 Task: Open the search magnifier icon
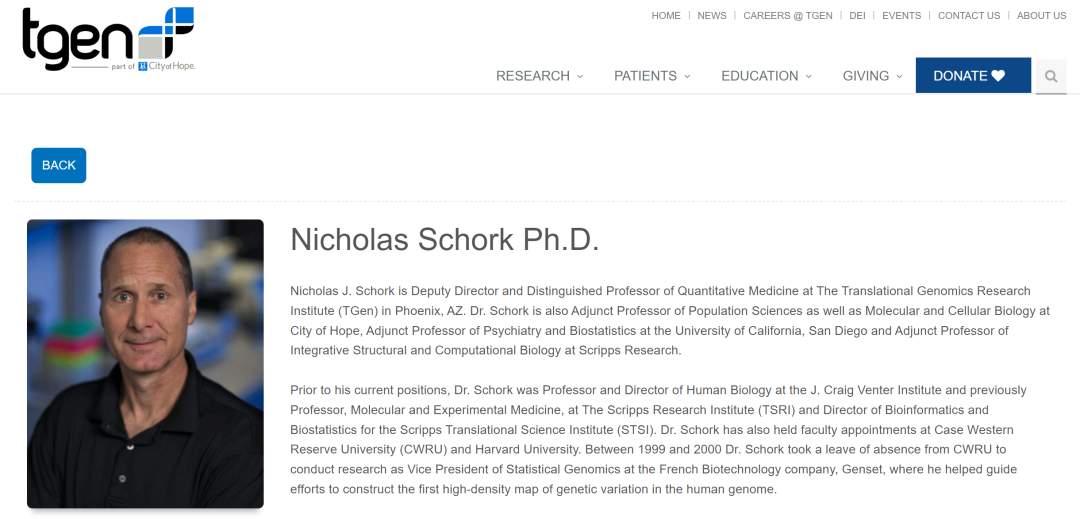click(1051, 76)
